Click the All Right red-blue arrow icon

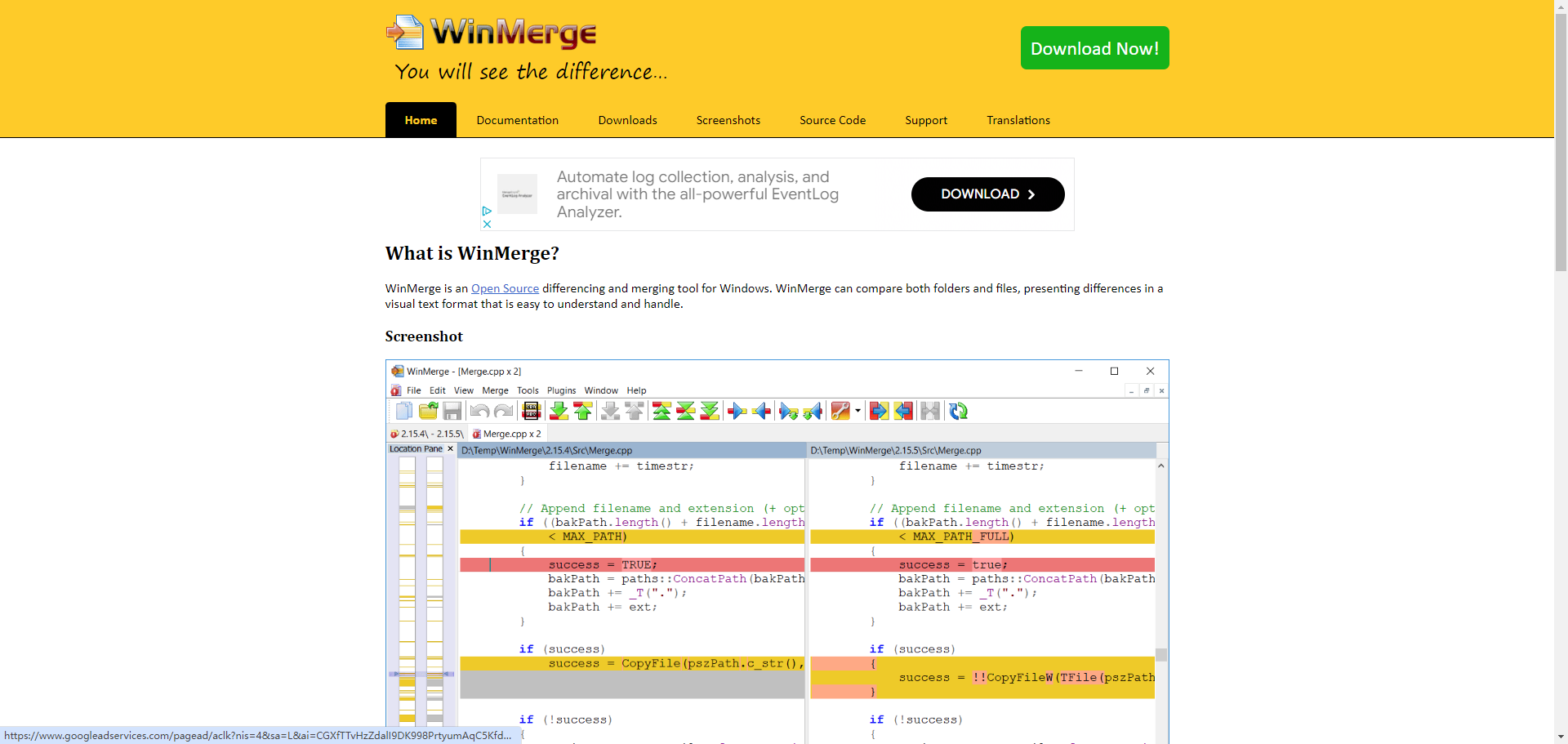click(x=879, y=411)
